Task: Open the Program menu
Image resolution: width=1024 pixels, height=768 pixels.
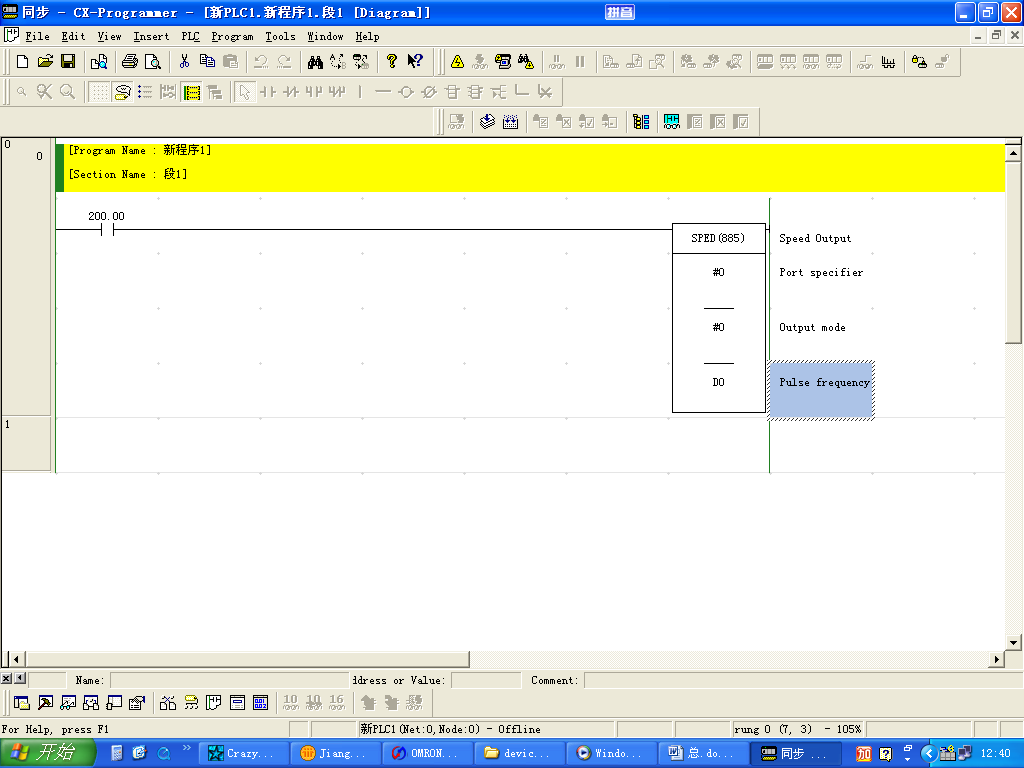Action: pos(232,37)
